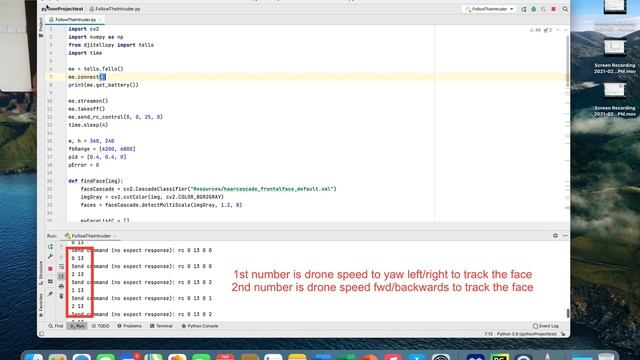
Task: Toggle scroll-to-end in the console
Action: click(x=61, y=276)
